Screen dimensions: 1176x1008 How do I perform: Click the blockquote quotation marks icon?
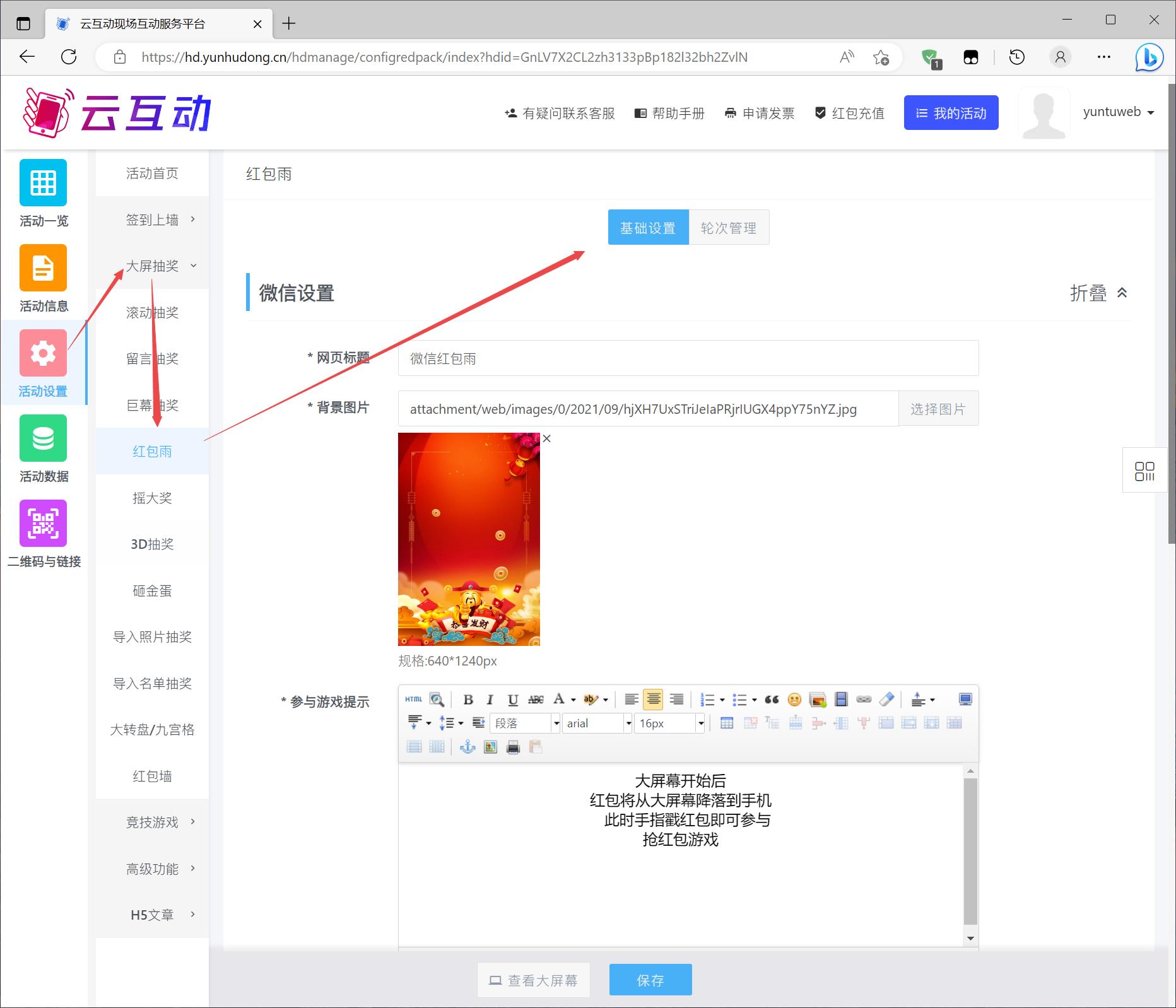pos(772,700)
